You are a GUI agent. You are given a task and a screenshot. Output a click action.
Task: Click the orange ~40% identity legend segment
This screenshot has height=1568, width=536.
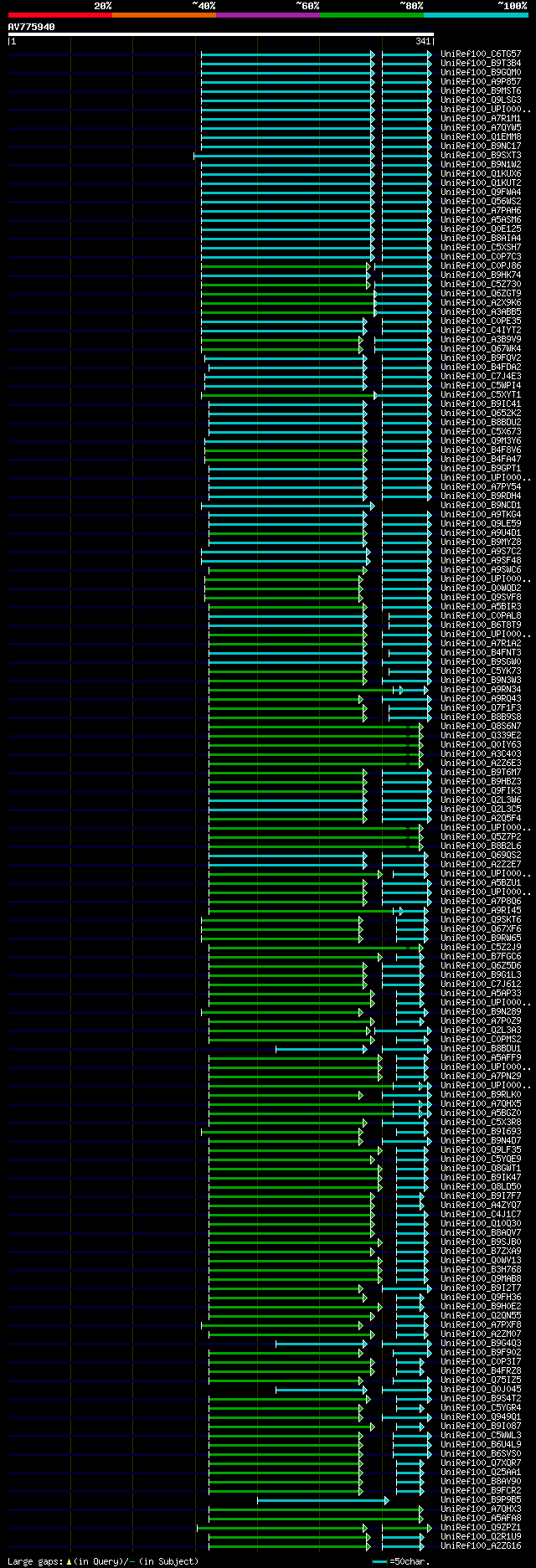coord(164,14)
